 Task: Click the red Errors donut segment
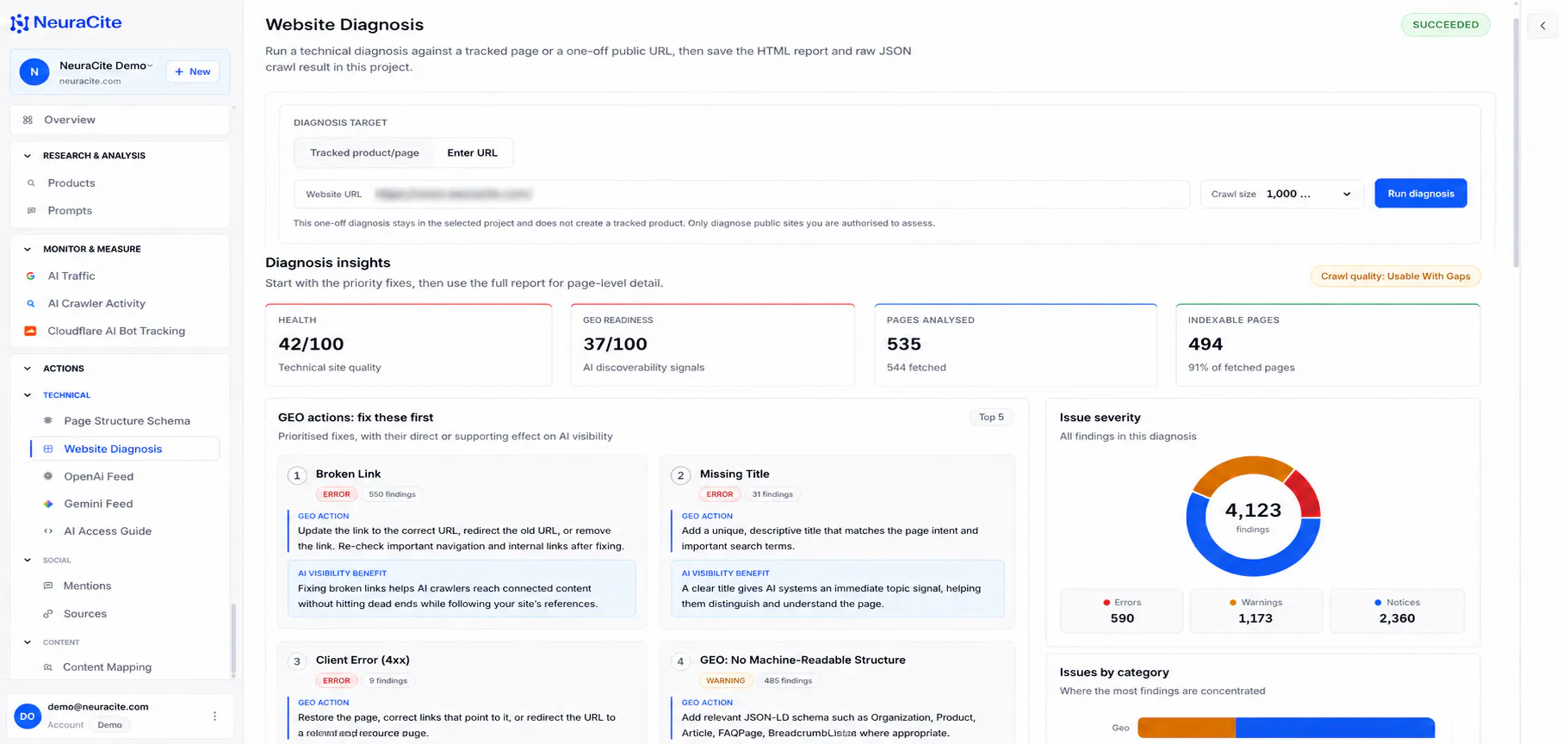[1305, 493]
